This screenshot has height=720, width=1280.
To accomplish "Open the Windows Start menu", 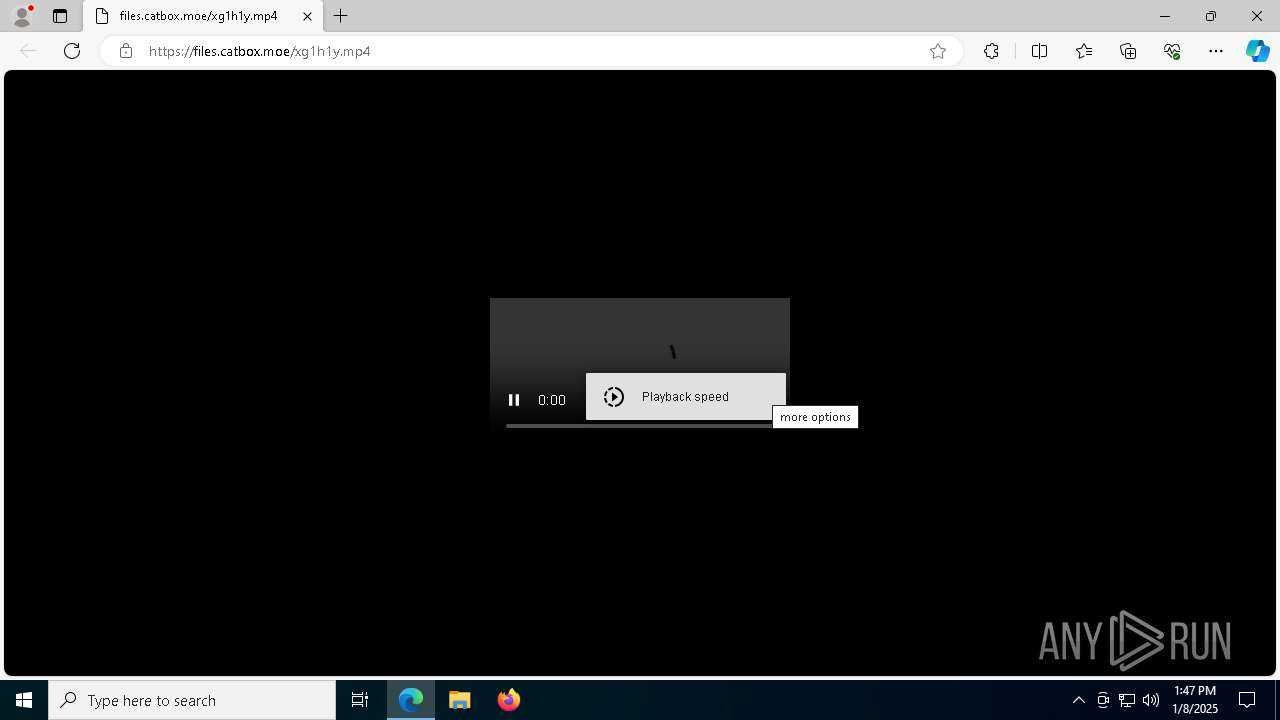I will (x=24, y=700).
